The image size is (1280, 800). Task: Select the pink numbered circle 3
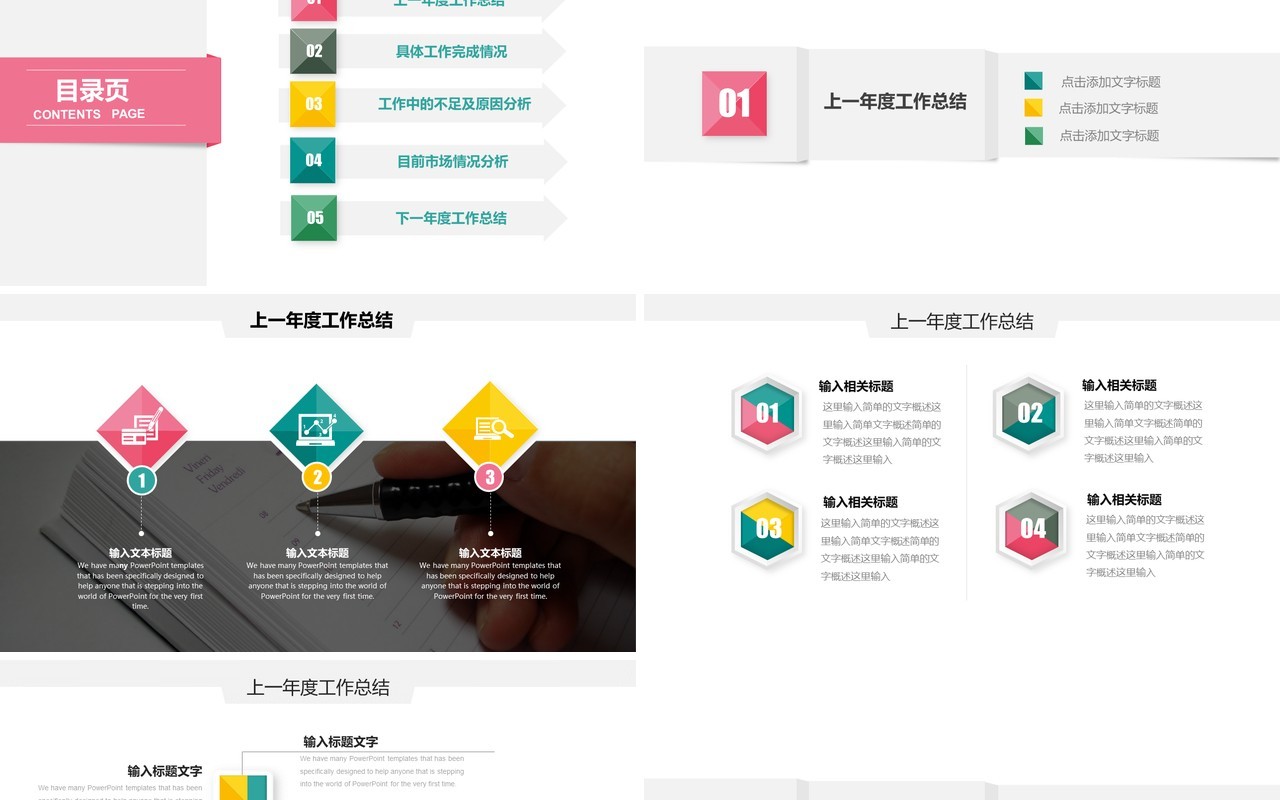click(x=490, y=477)
